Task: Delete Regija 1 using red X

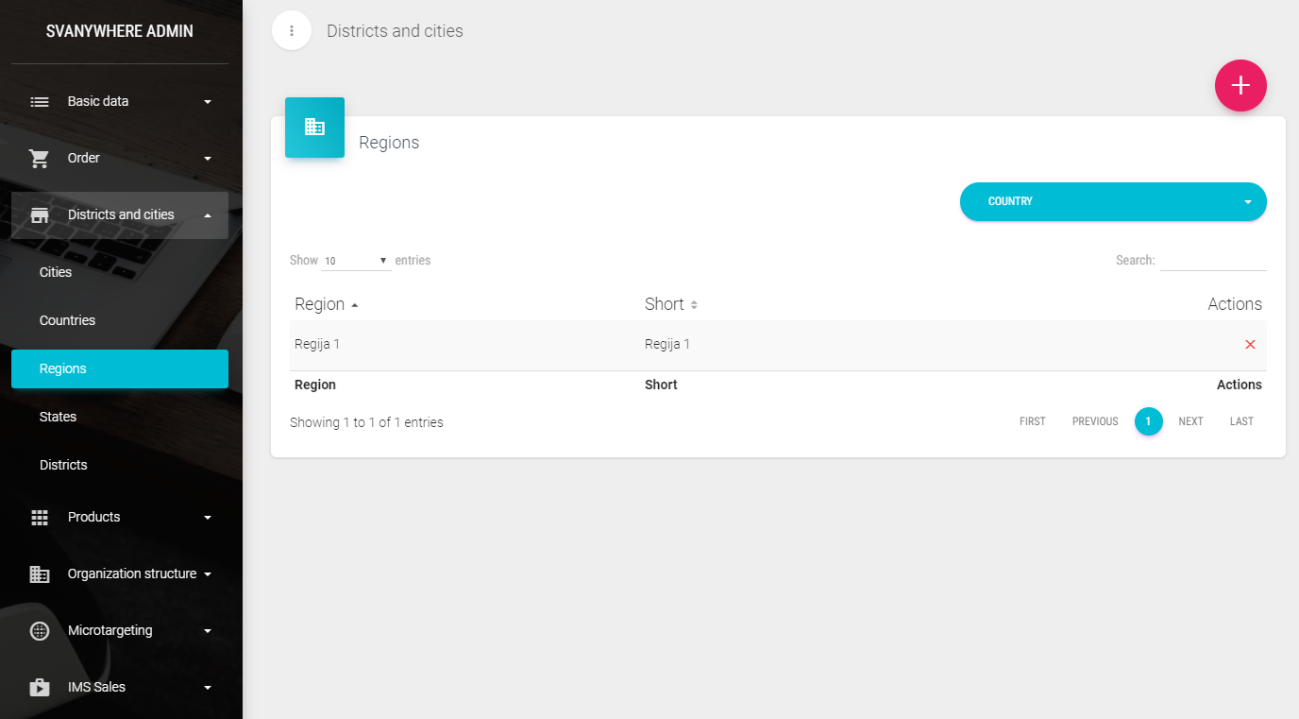Action: pos(1249,344)
